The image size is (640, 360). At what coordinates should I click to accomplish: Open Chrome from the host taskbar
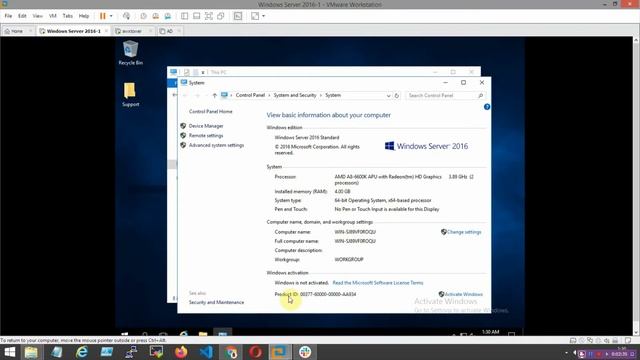pyautogui.click(x=231, y=352)
